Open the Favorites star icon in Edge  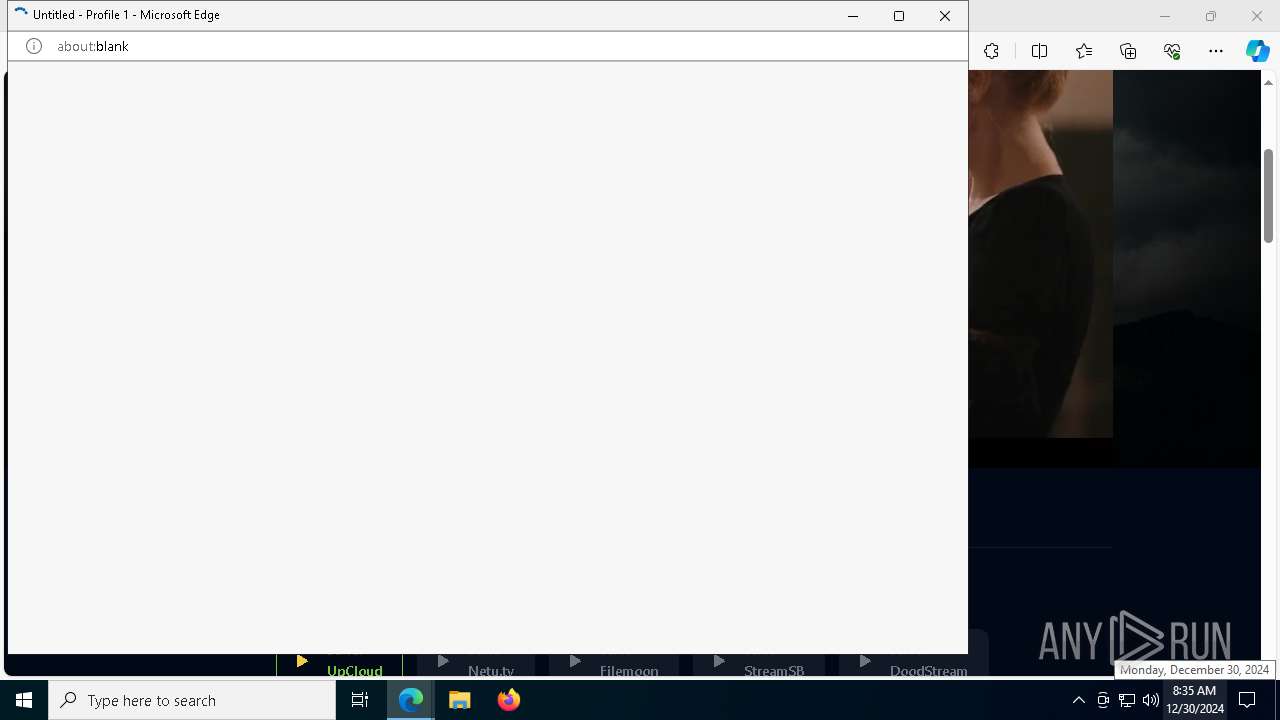[x=1084, y=51]
